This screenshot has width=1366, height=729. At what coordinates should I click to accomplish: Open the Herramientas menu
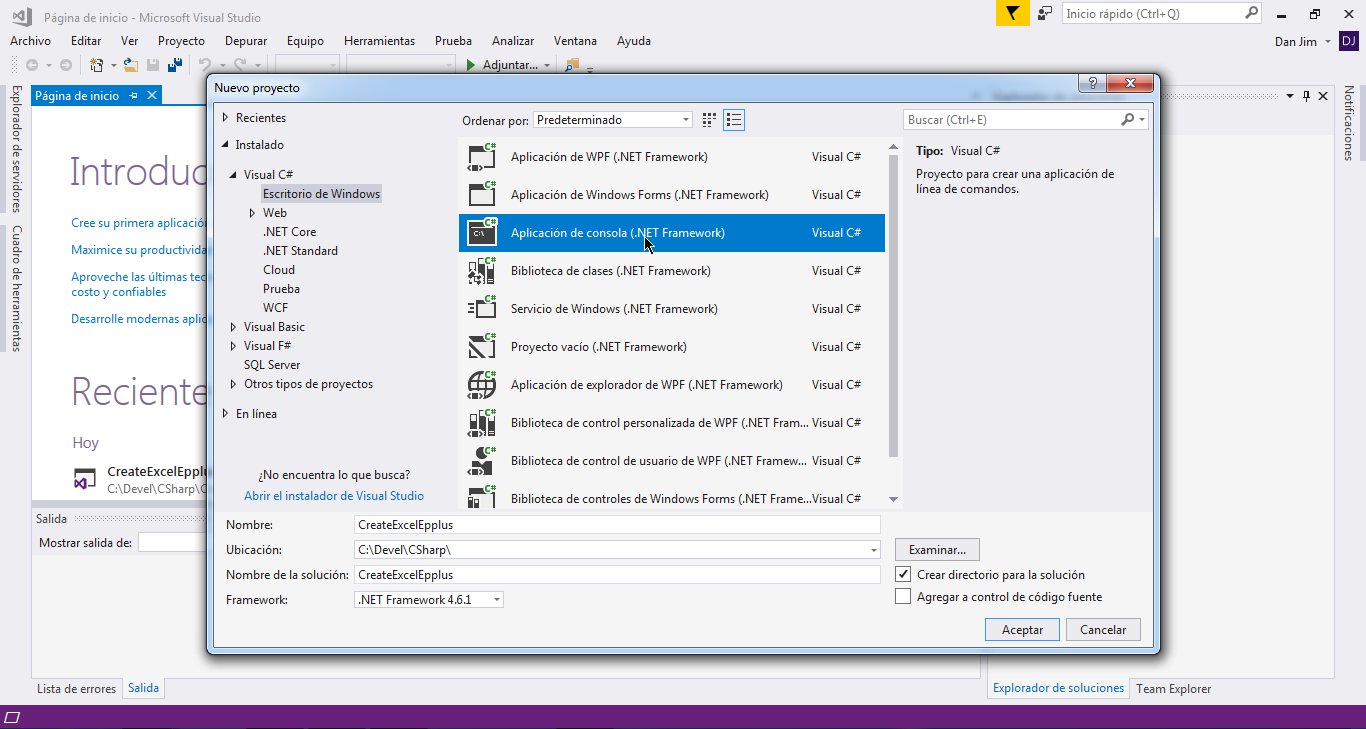(x=379, y=41)
